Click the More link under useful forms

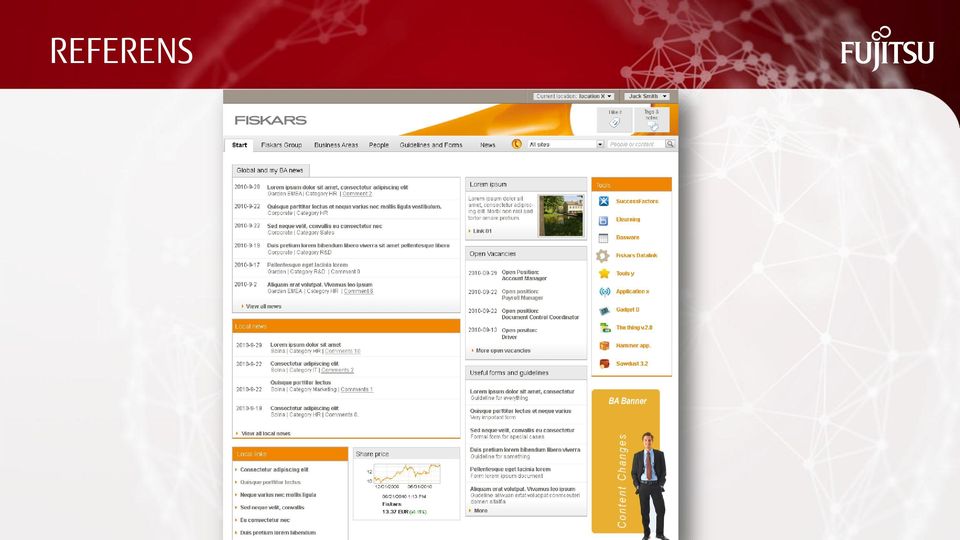pos(481,510)
